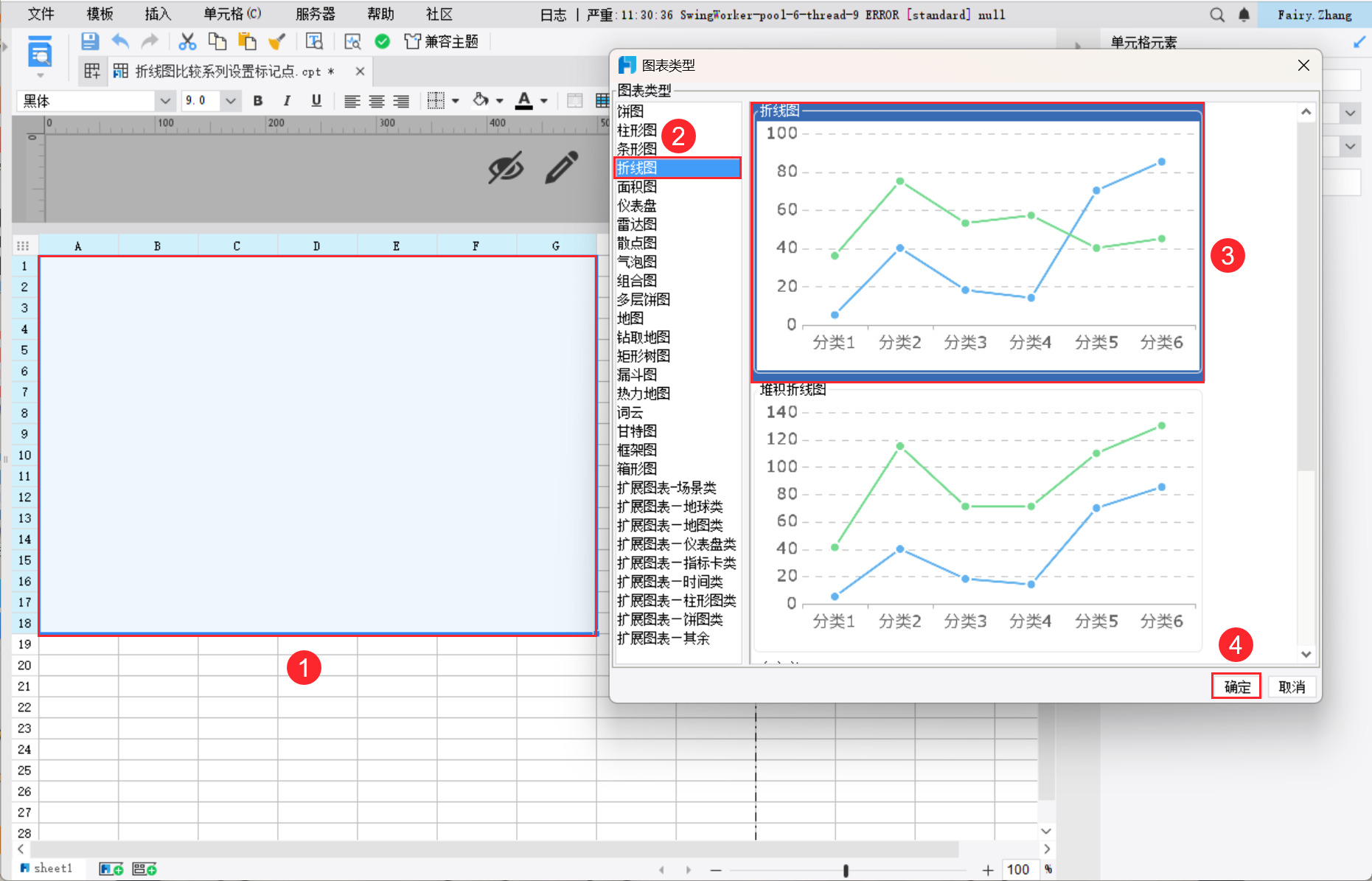Click the 确定 button
Image resolution: width=1372 pixels, height=881 pixels.
click(1236, 686)
